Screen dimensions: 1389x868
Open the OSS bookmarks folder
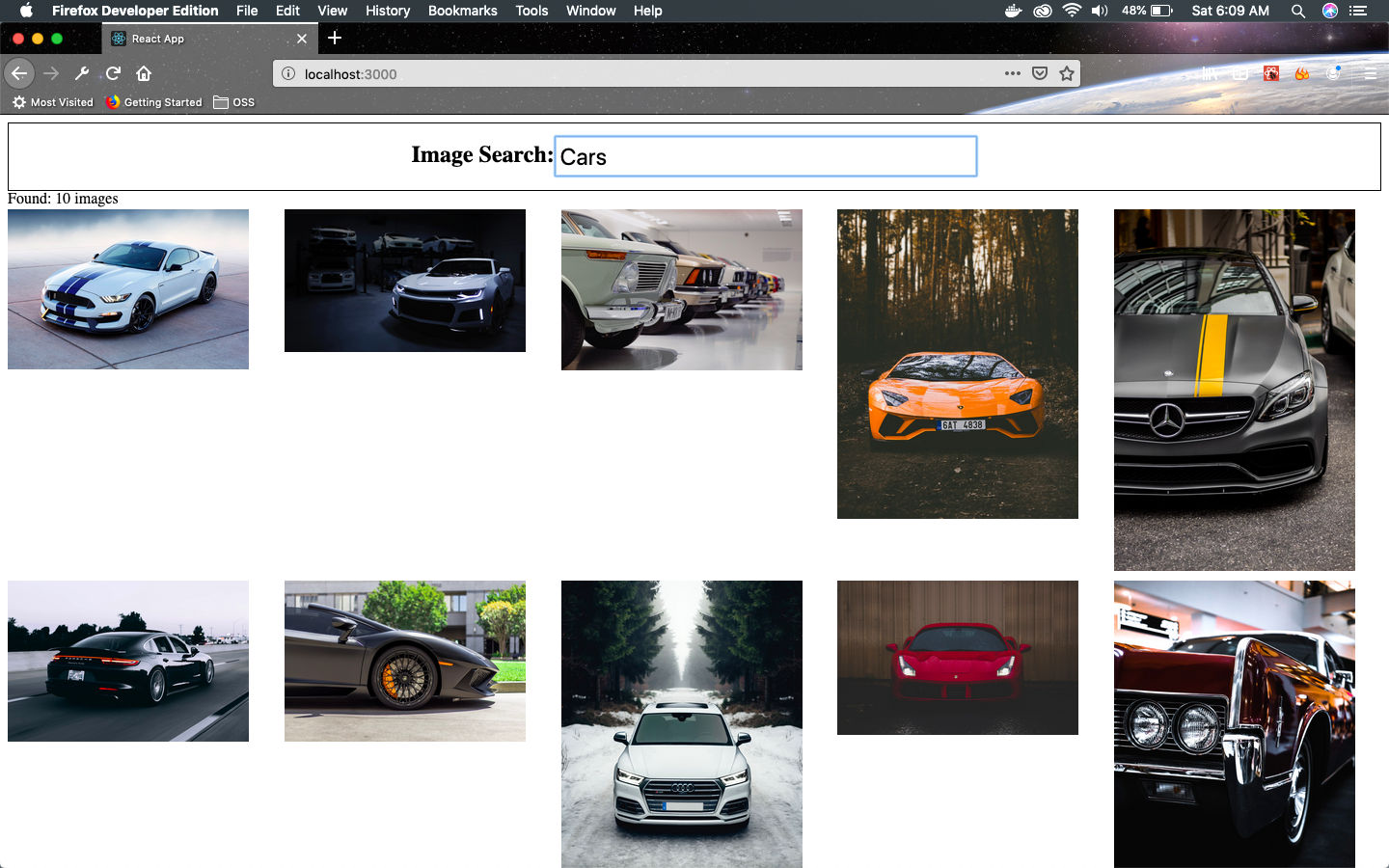pos(234,102)
